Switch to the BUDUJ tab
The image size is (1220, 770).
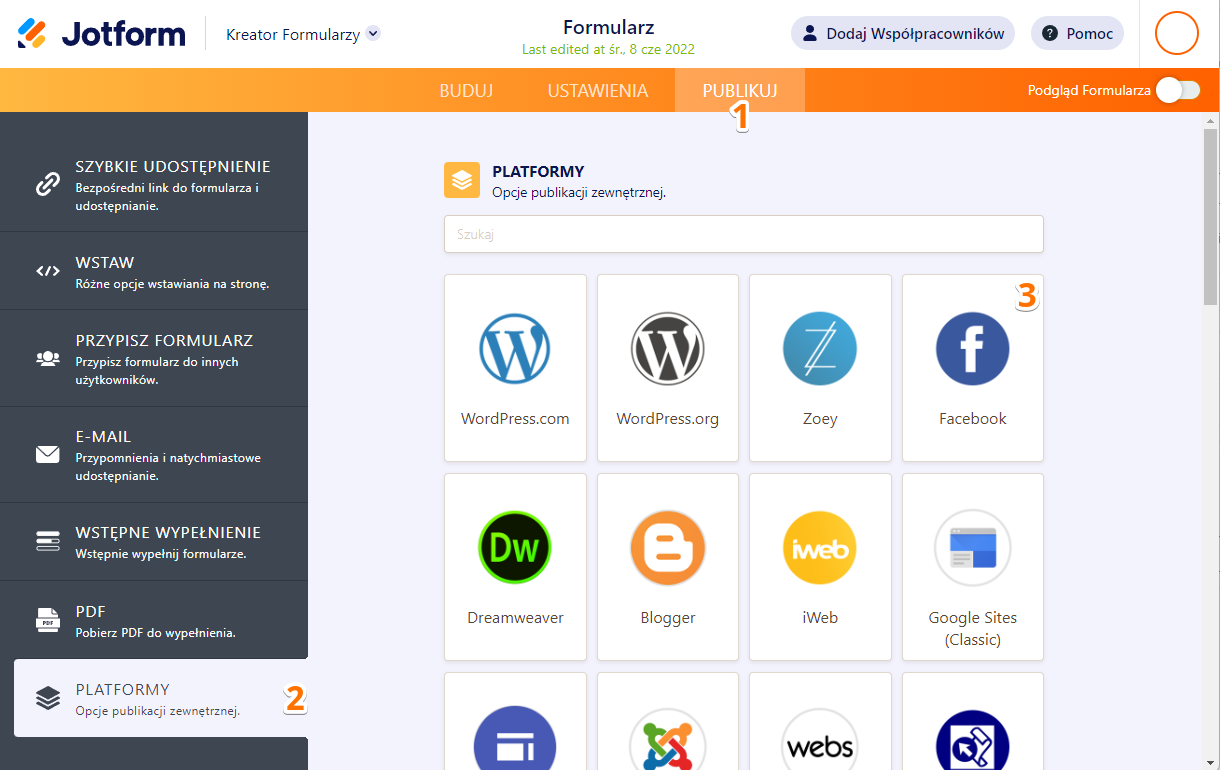pos(466,90)
